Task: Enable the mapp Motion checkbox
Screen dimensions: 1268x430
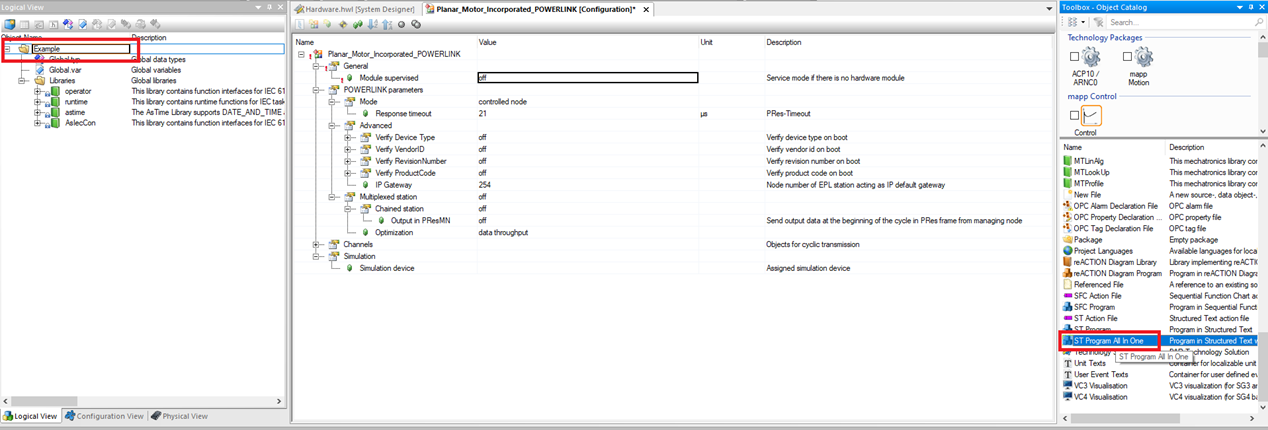Action: click(1127, 57)
